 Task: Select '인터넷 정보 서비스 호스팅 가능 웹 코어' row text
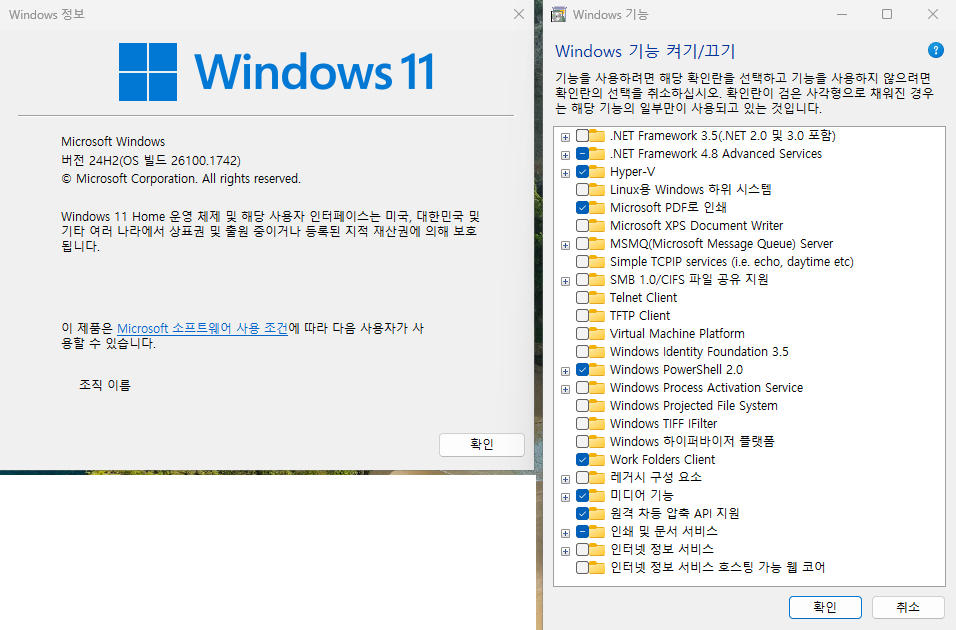(x=718, y=567)
